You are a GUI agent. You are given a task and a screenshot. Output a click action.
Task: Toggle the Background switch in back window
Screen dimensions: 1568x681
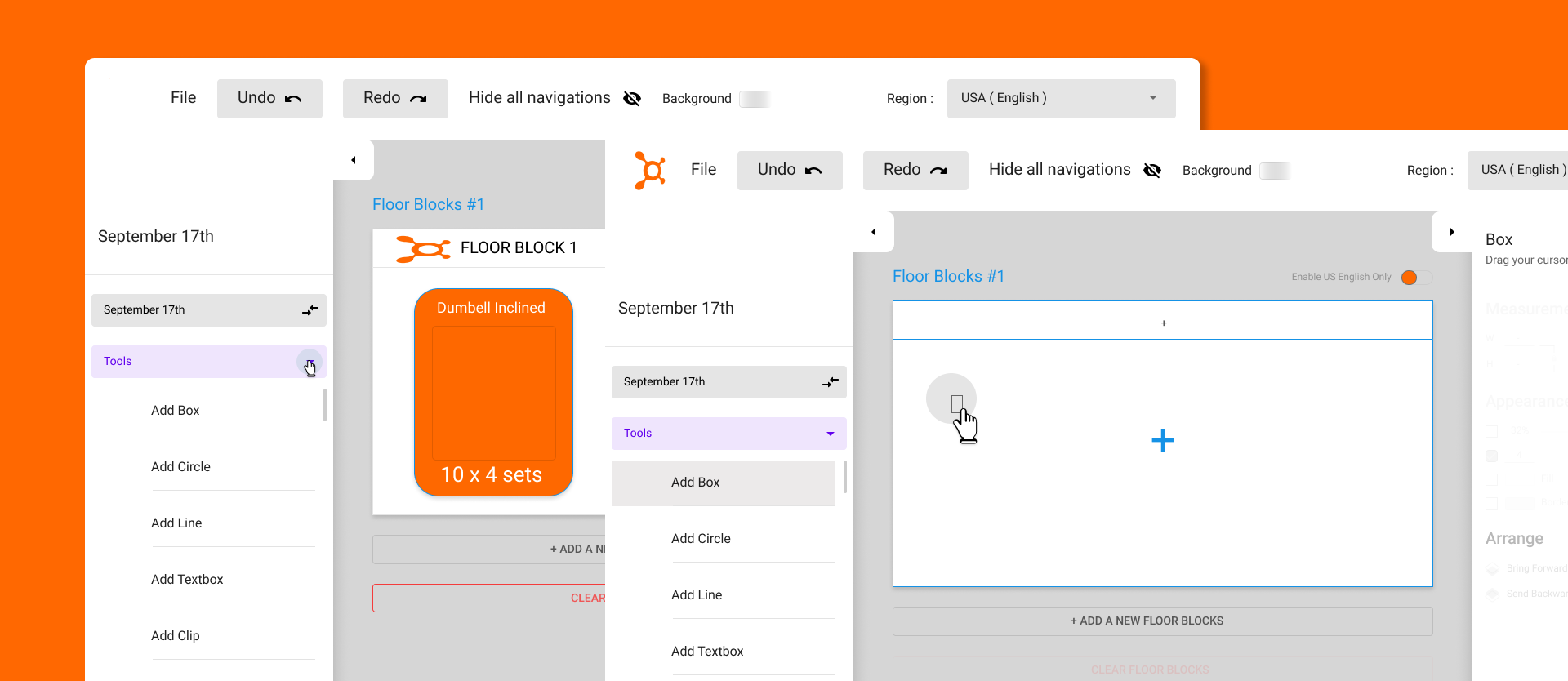[755, 99]
